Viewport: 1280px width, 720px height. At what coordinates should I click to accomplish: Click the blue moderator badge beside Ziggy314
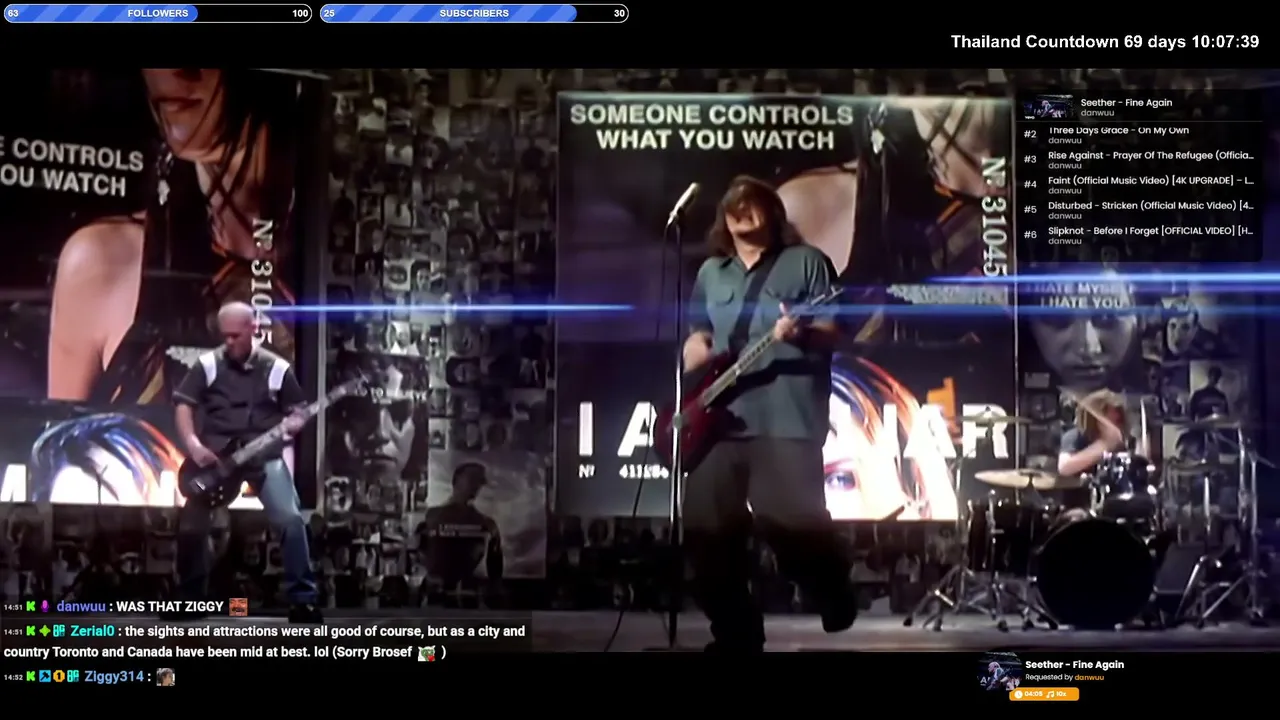coord(45,677)
